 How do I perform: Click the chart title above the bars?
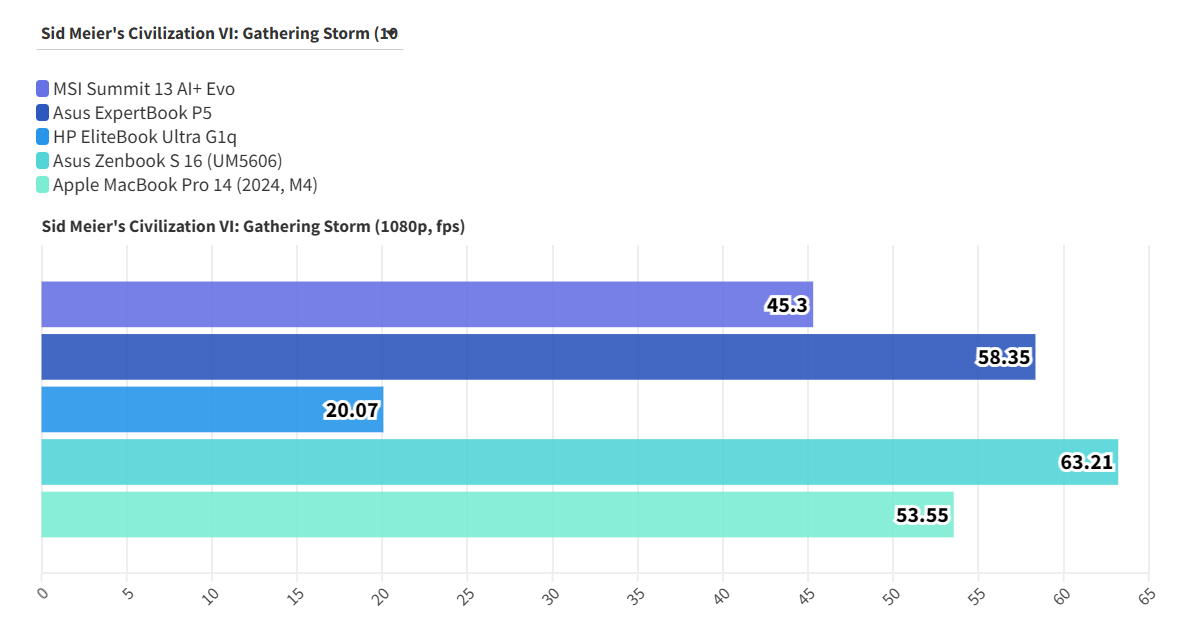pyautogui.click(x=253, y=227)
